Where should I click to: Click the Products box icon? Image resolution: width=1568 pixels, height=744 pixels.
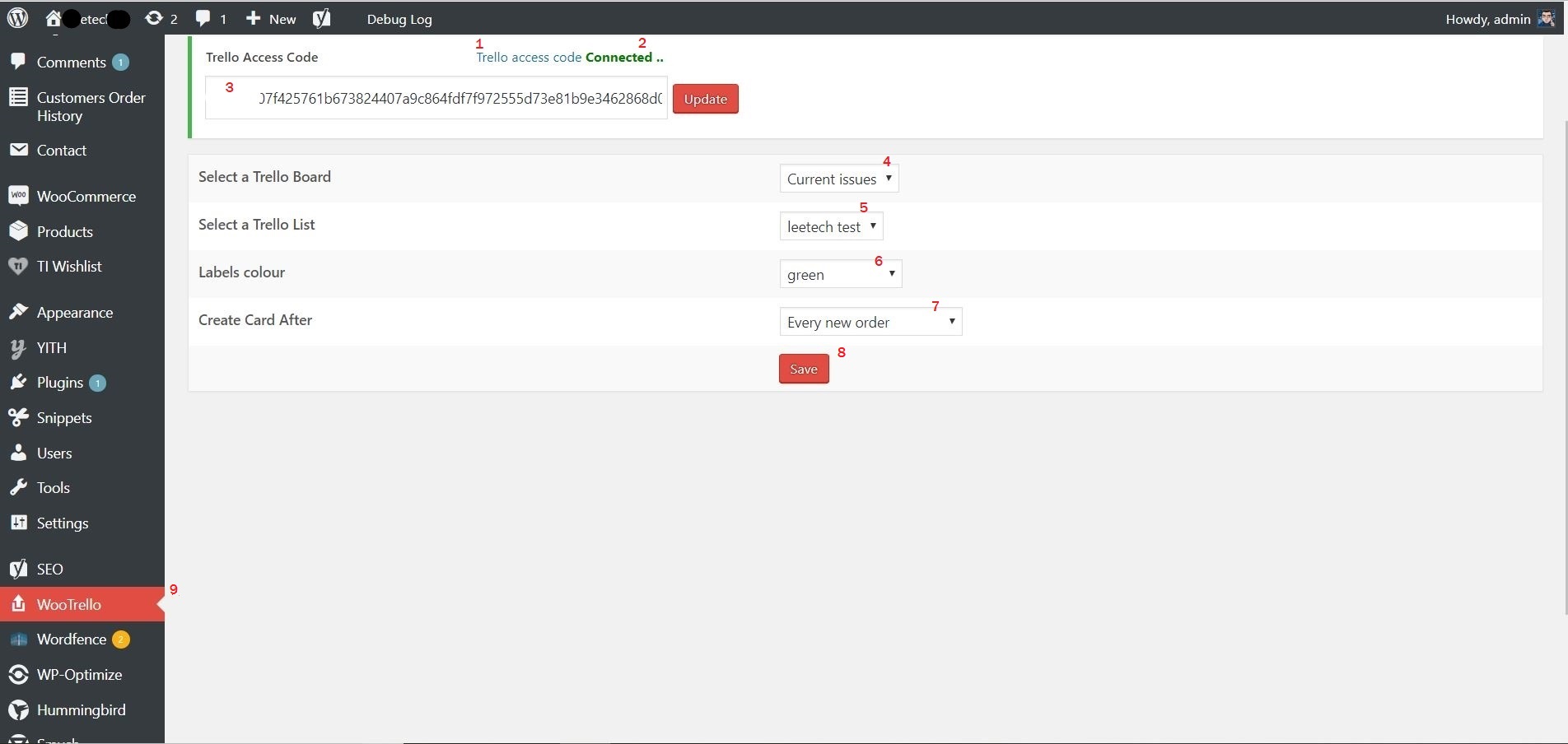[18, 231]
